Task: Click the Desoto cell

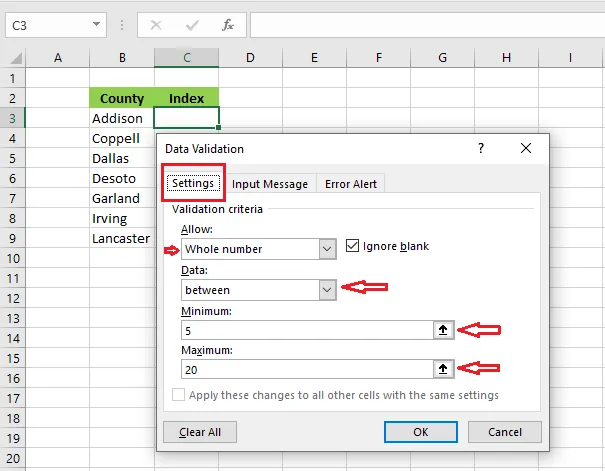Action: pos(122,179)
